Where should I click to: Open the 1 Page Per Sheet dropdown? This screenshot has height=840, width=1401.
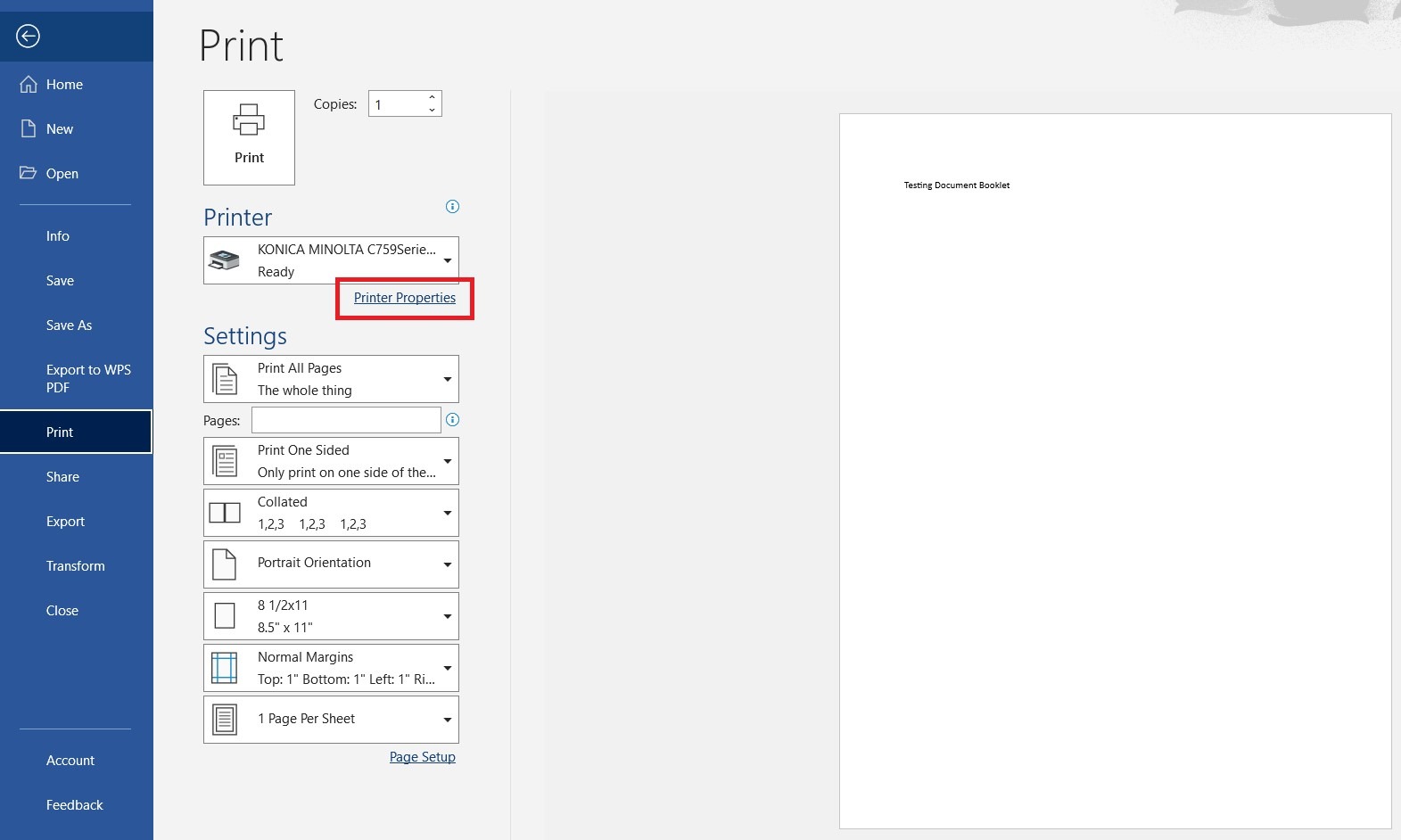tap(331, 720)
